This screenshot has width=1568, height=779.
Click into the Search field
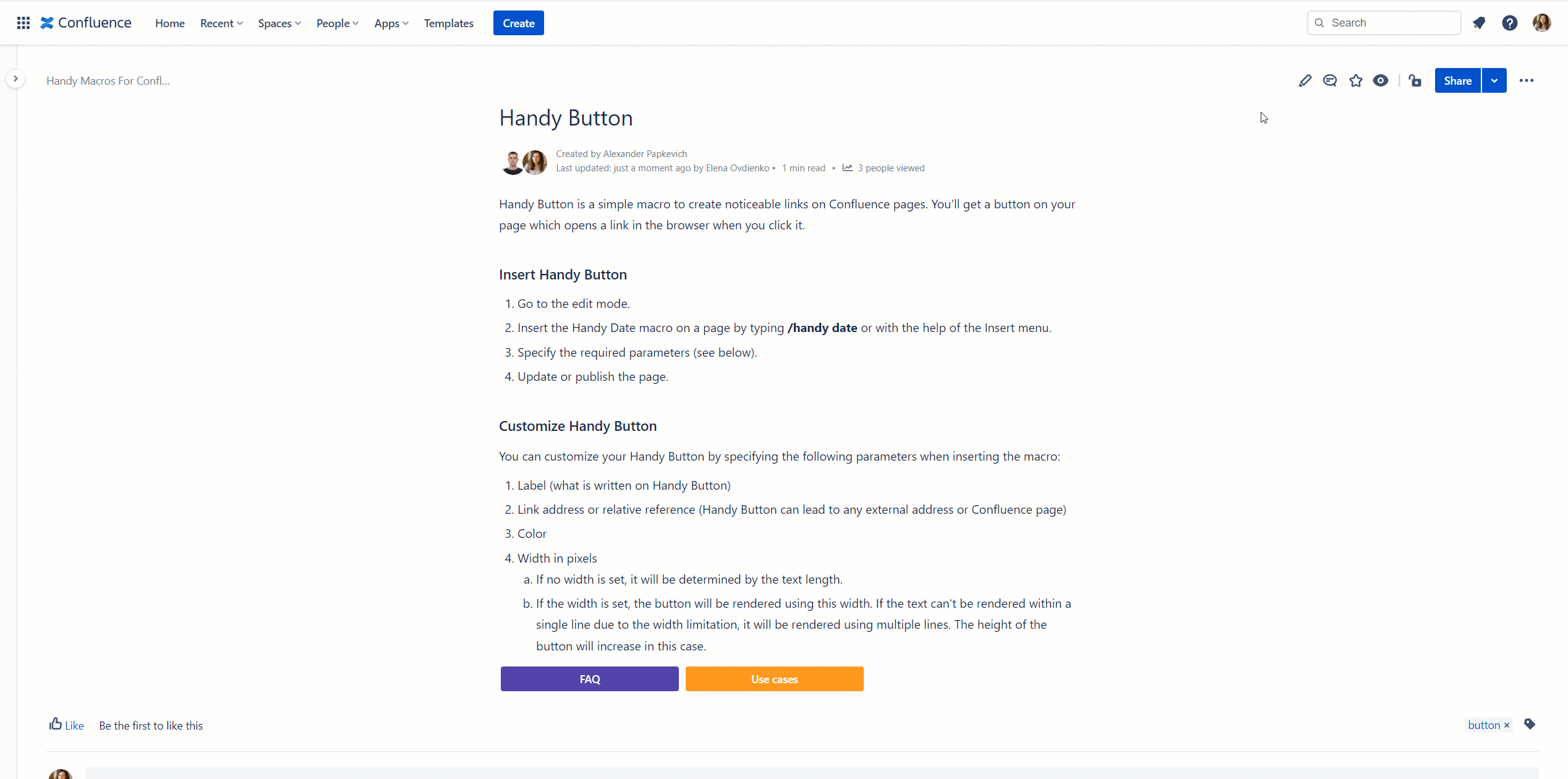point(1384,23)
